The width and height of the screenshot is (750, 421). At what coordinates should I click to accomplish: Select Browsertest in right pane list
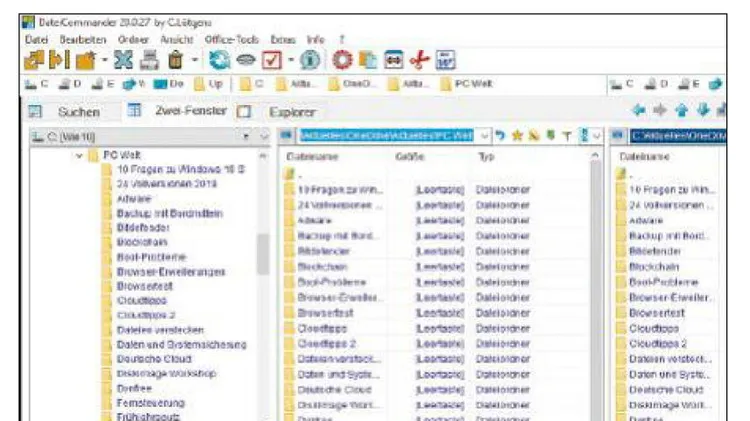point(657,313)
